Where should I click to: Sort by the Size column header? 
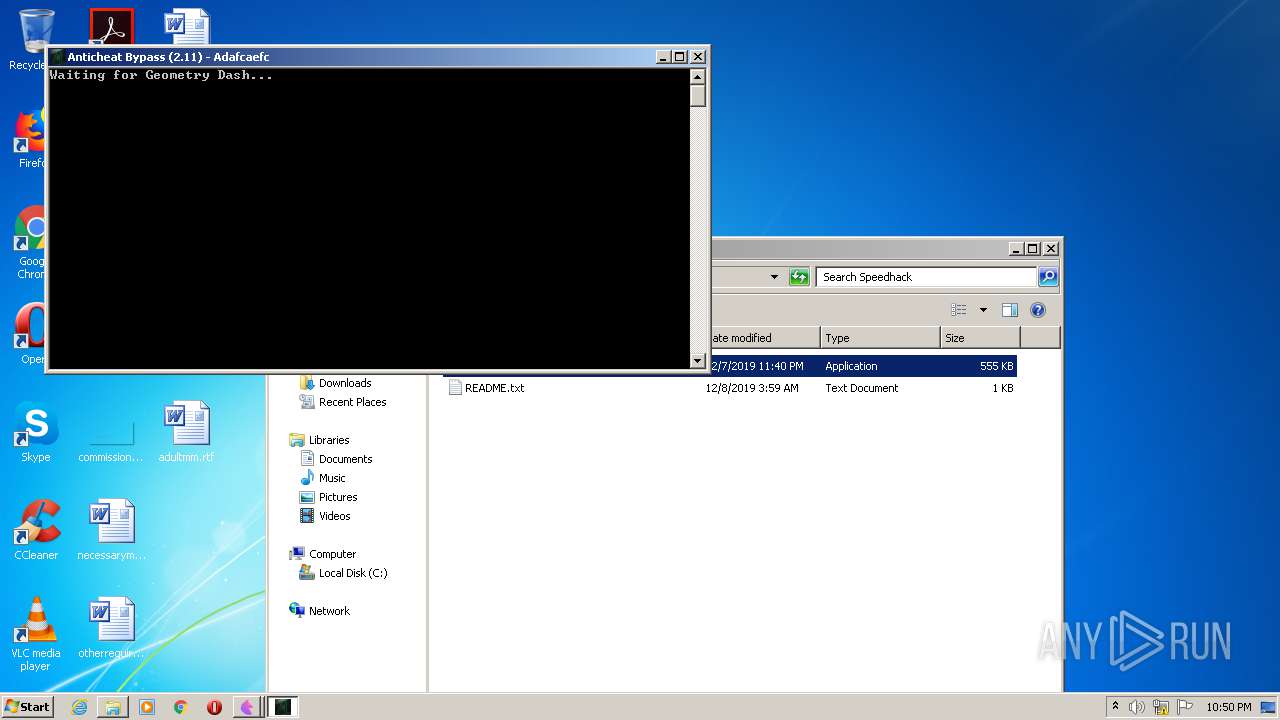pyautogui.click(x=980, y=338)
